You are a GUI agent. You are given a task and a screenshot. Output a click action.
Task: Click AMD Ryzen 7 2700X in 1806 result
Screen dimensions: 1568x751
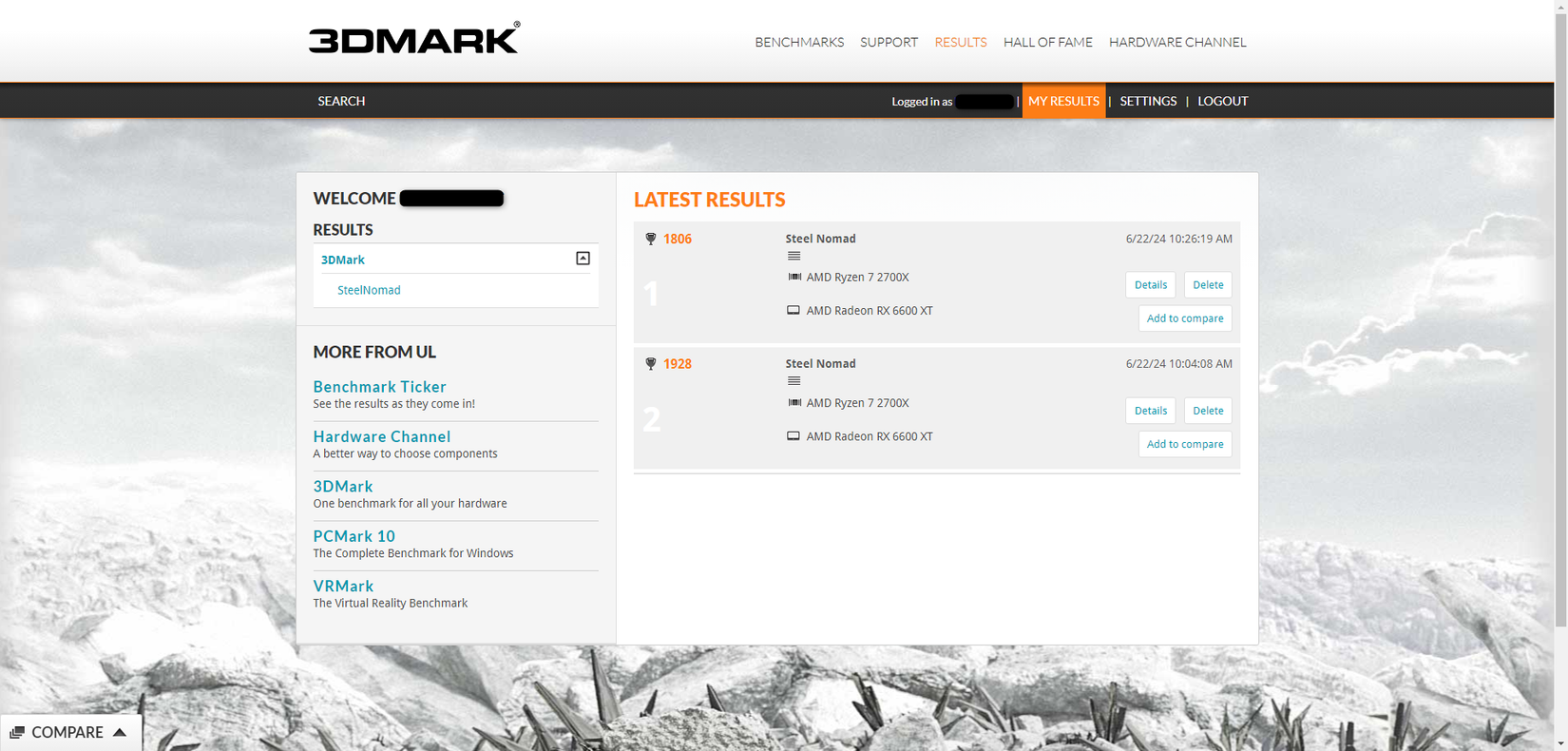pyautogui.click(x=857, y=278)
